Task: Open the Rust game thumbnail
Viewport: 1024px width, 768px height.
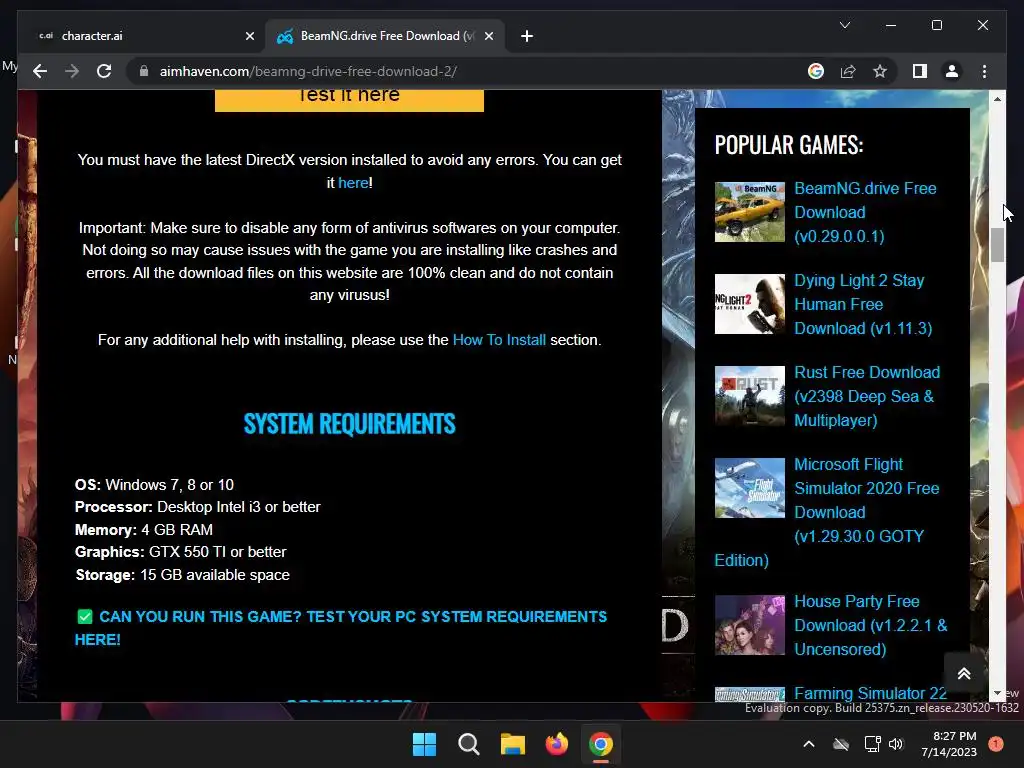Action: pyautogui.click(x=750, y=396)
